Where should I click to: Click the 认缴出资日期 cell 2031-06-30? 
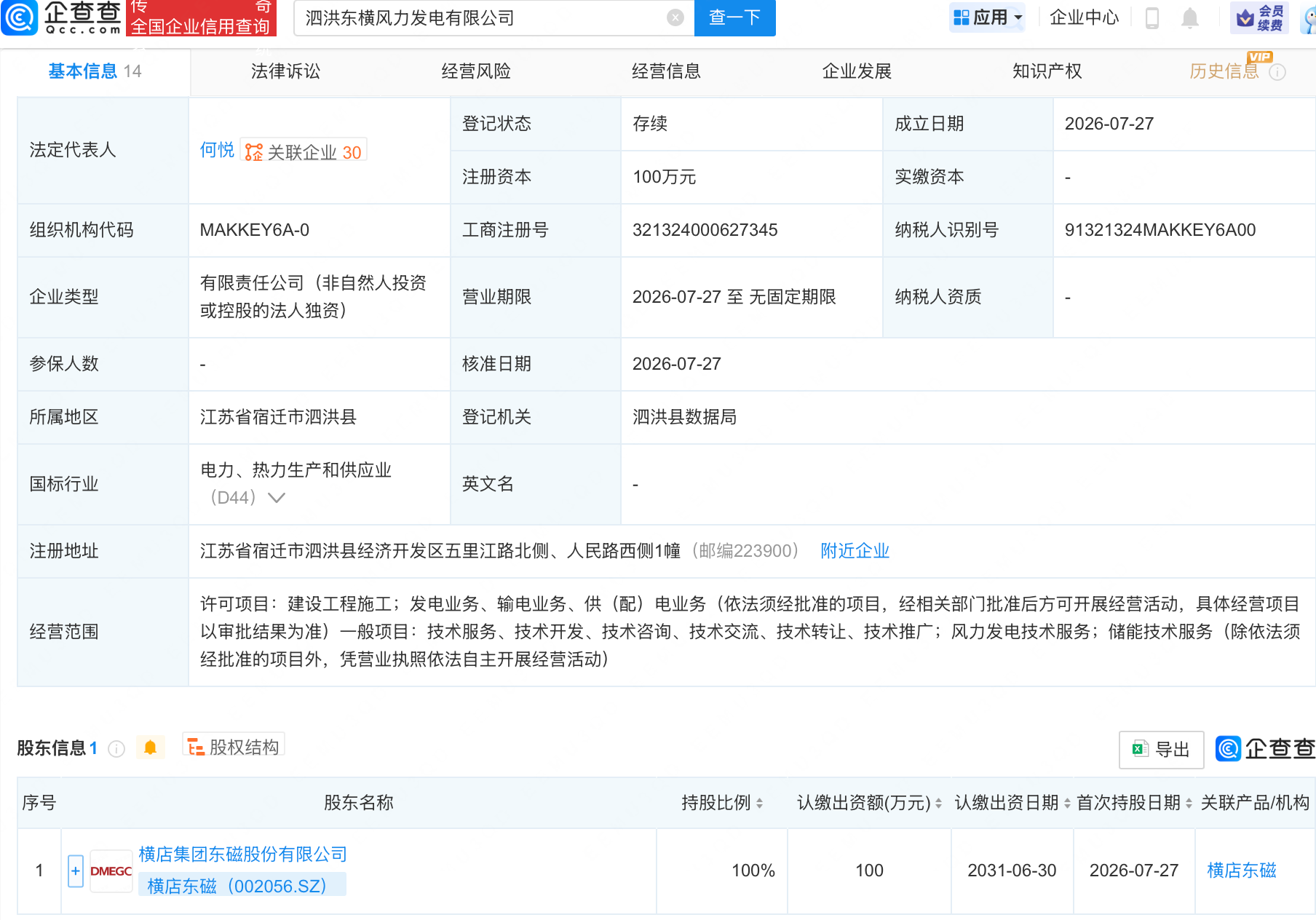1012,871
